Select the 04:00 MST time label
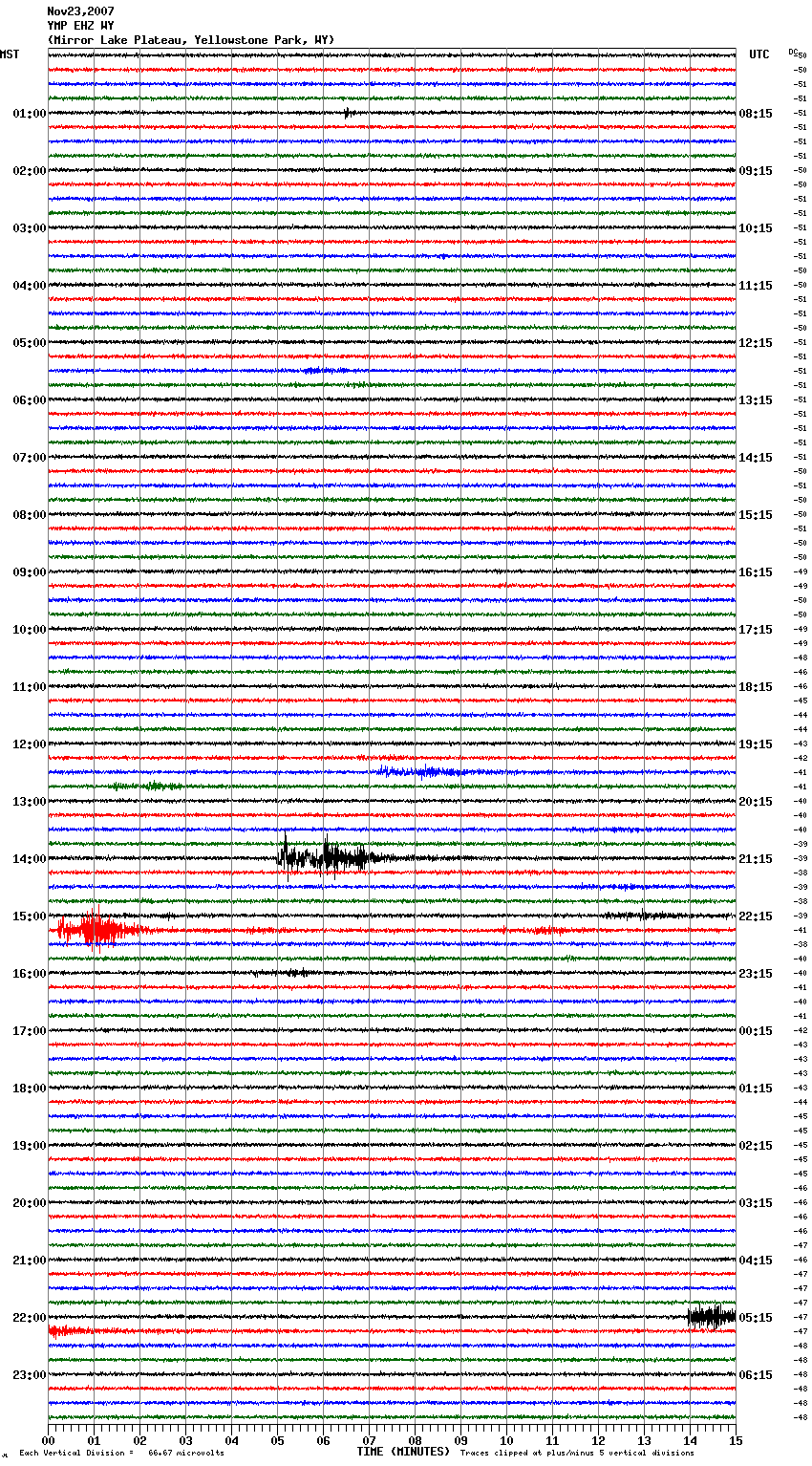812x1466 pixels. [30, 286]
